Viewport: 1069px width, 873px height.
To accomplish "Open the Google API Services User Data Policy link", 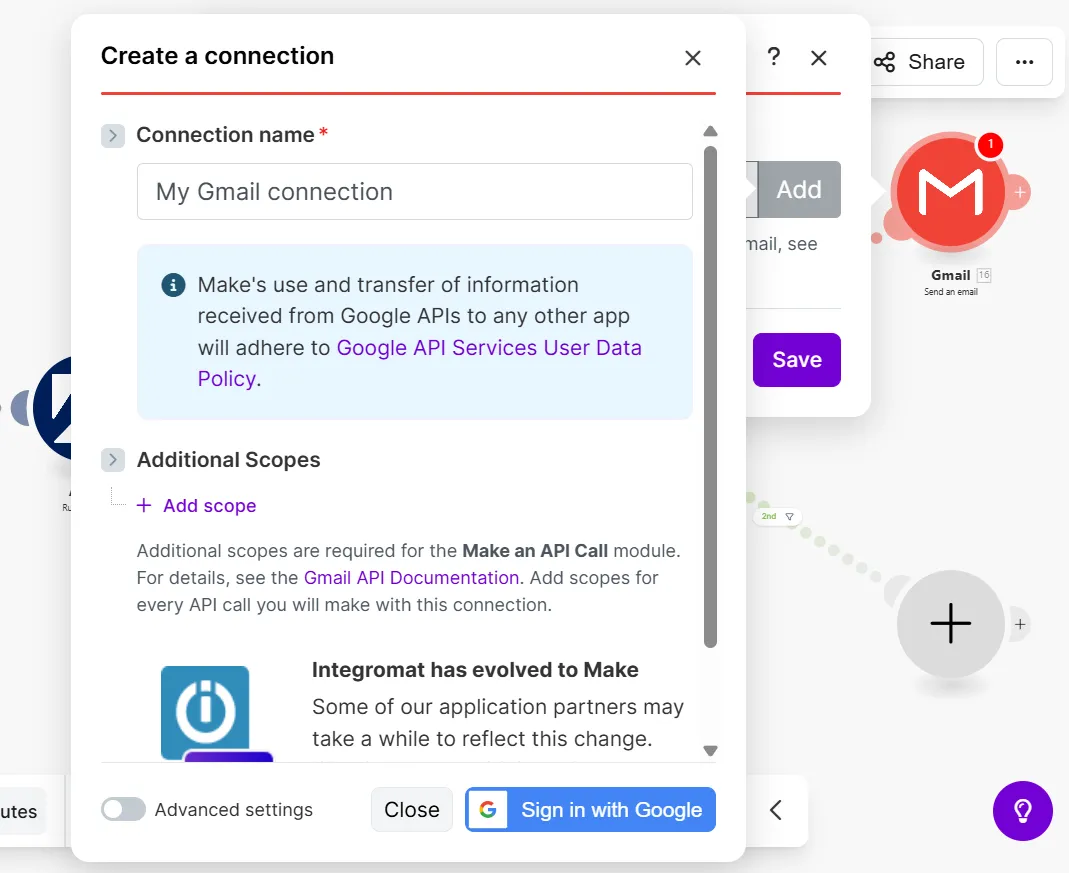I will (x=489, y=348).
